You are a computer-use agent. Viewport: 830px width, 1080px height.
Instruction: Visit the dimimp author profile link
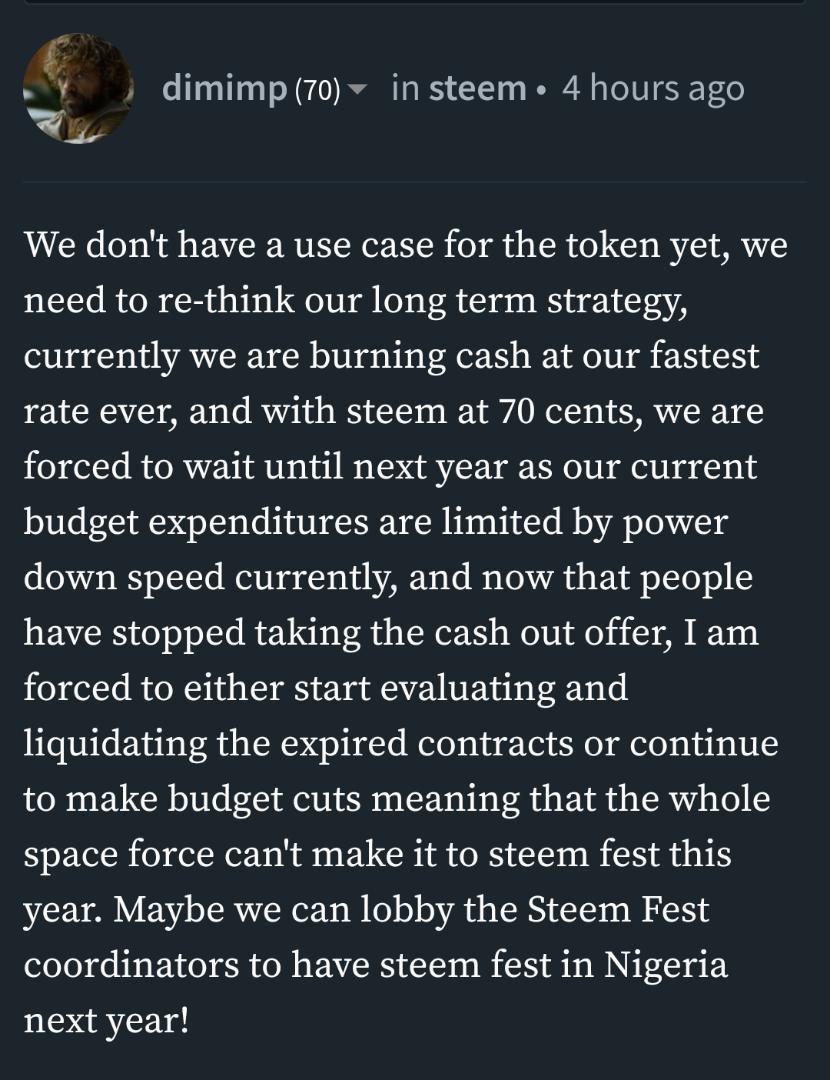coord(225,89)
